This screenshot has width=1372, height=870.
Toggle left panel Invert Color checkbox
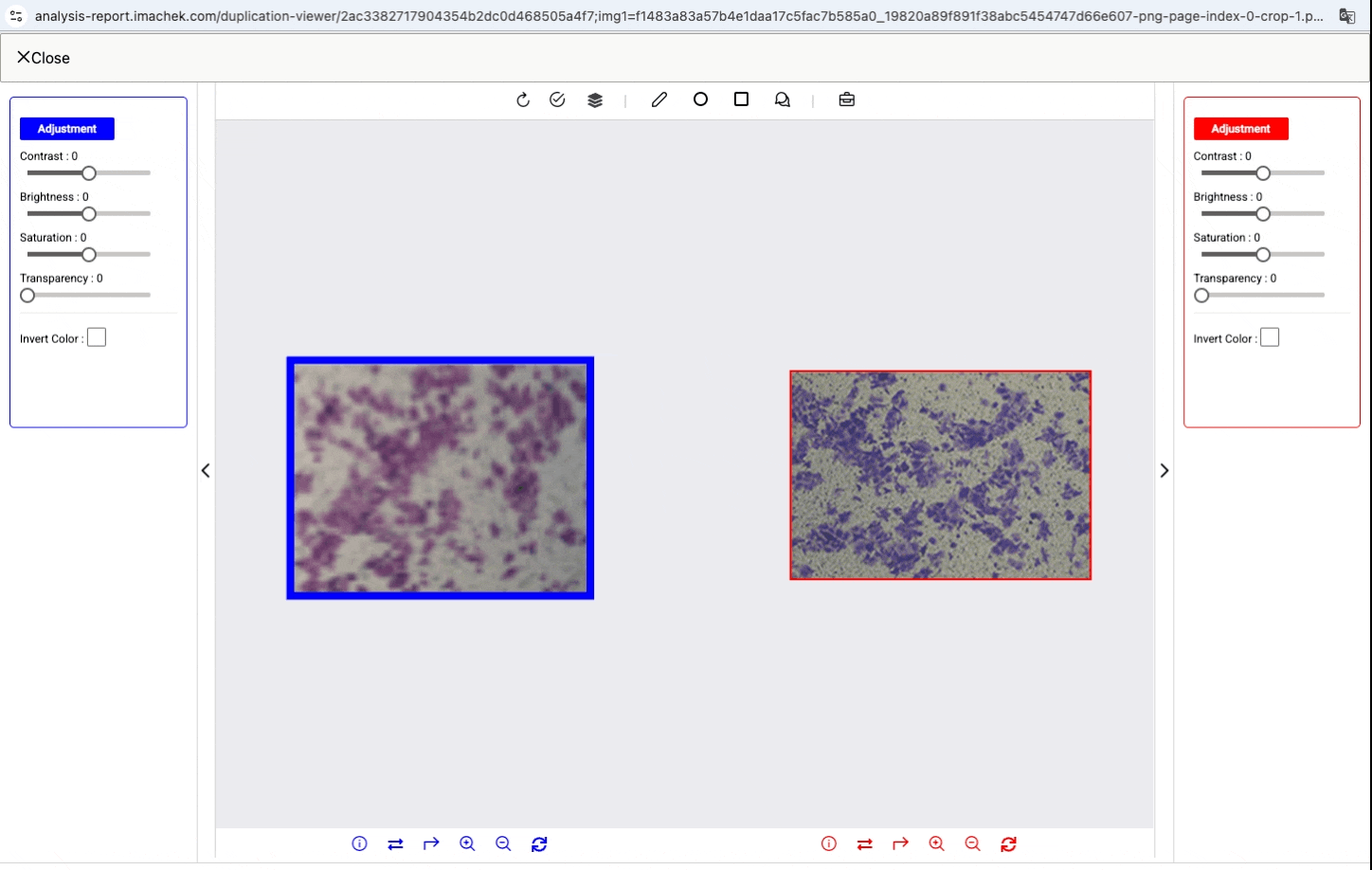pyautogui.click(x=97, y=337)
